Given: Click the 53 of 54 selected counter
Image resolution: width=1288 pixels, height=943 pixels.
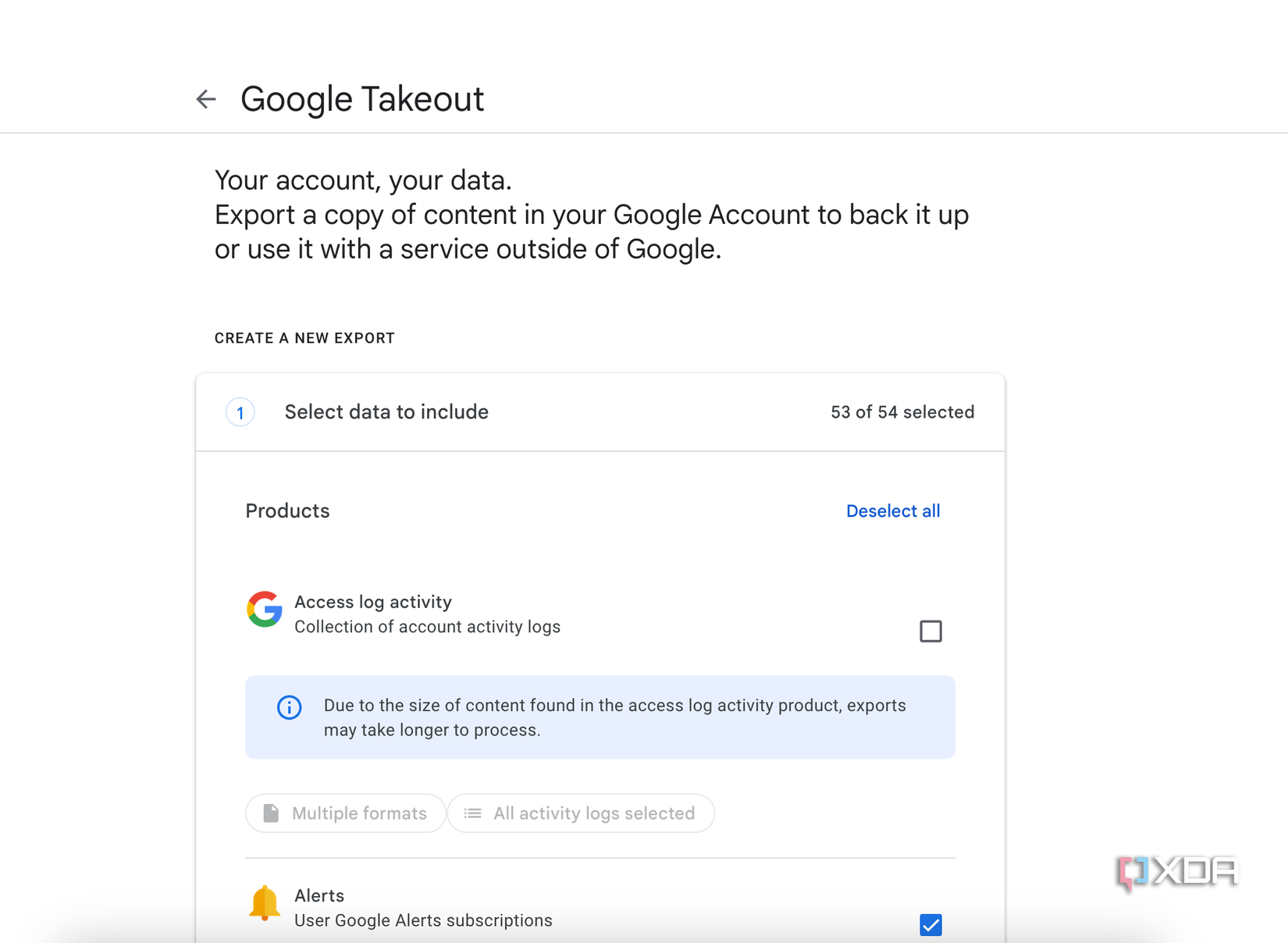Looking at the screenshot, I should click(902, 412).
